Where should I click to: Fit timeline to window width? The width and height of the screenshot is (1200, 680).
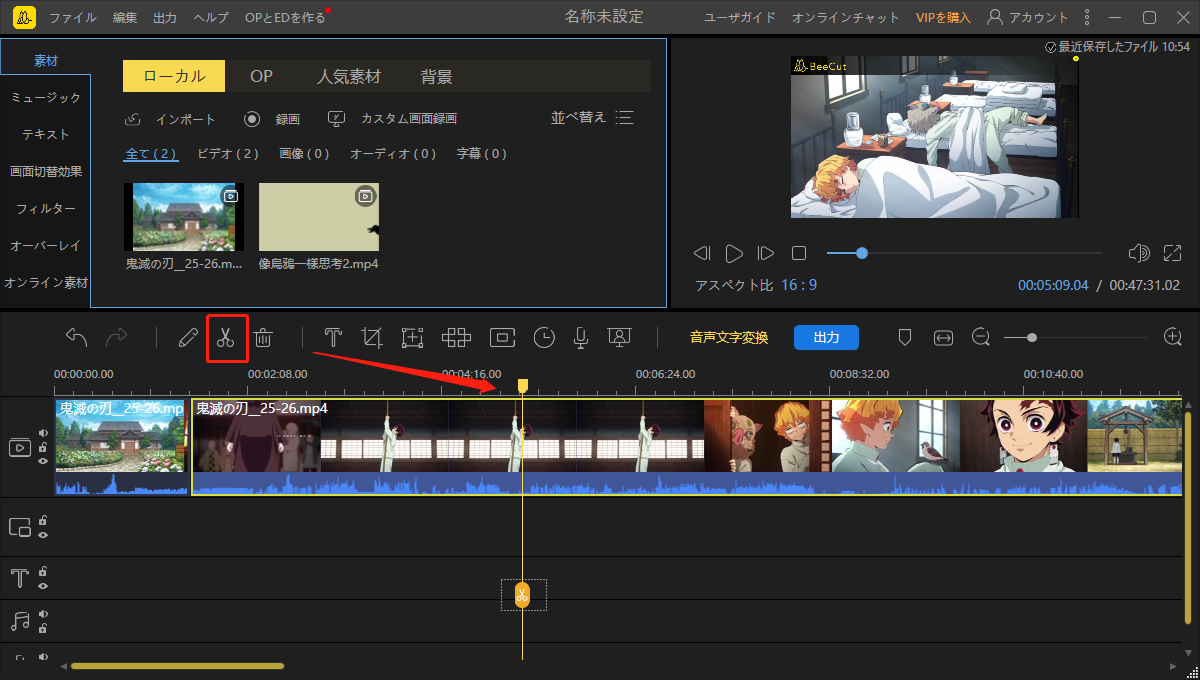coord(943,338)
